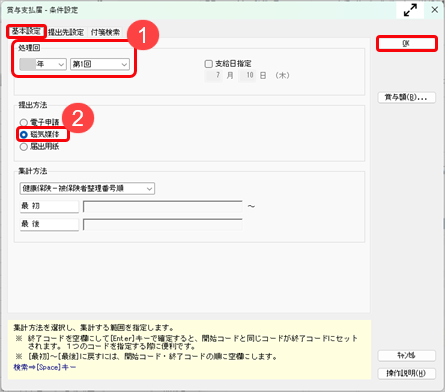
Task: Click the 最後 end code input field
Action: pyautogui.click(x=163, y=224)
